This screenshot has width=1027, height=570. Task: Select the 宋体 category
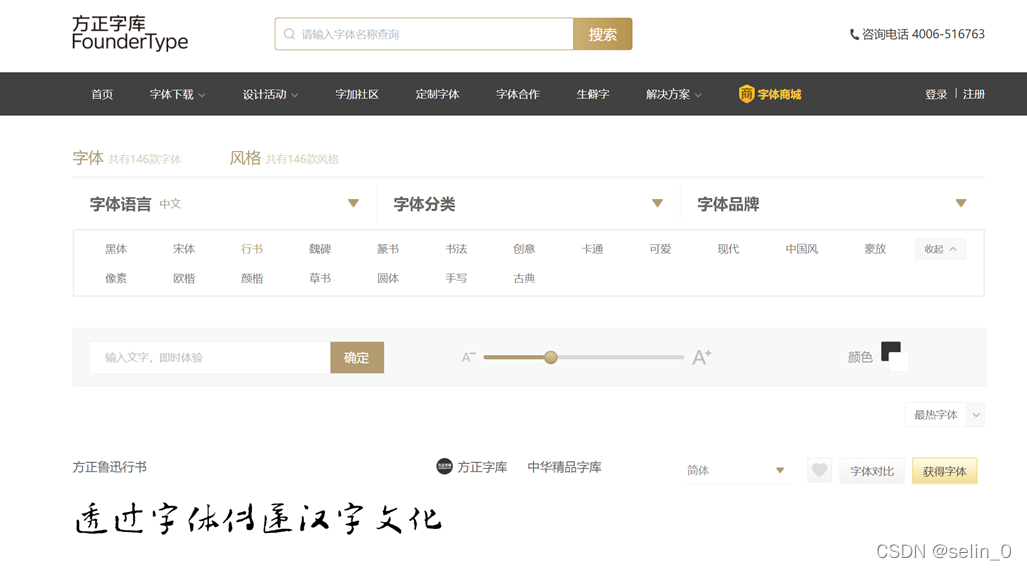184,249
